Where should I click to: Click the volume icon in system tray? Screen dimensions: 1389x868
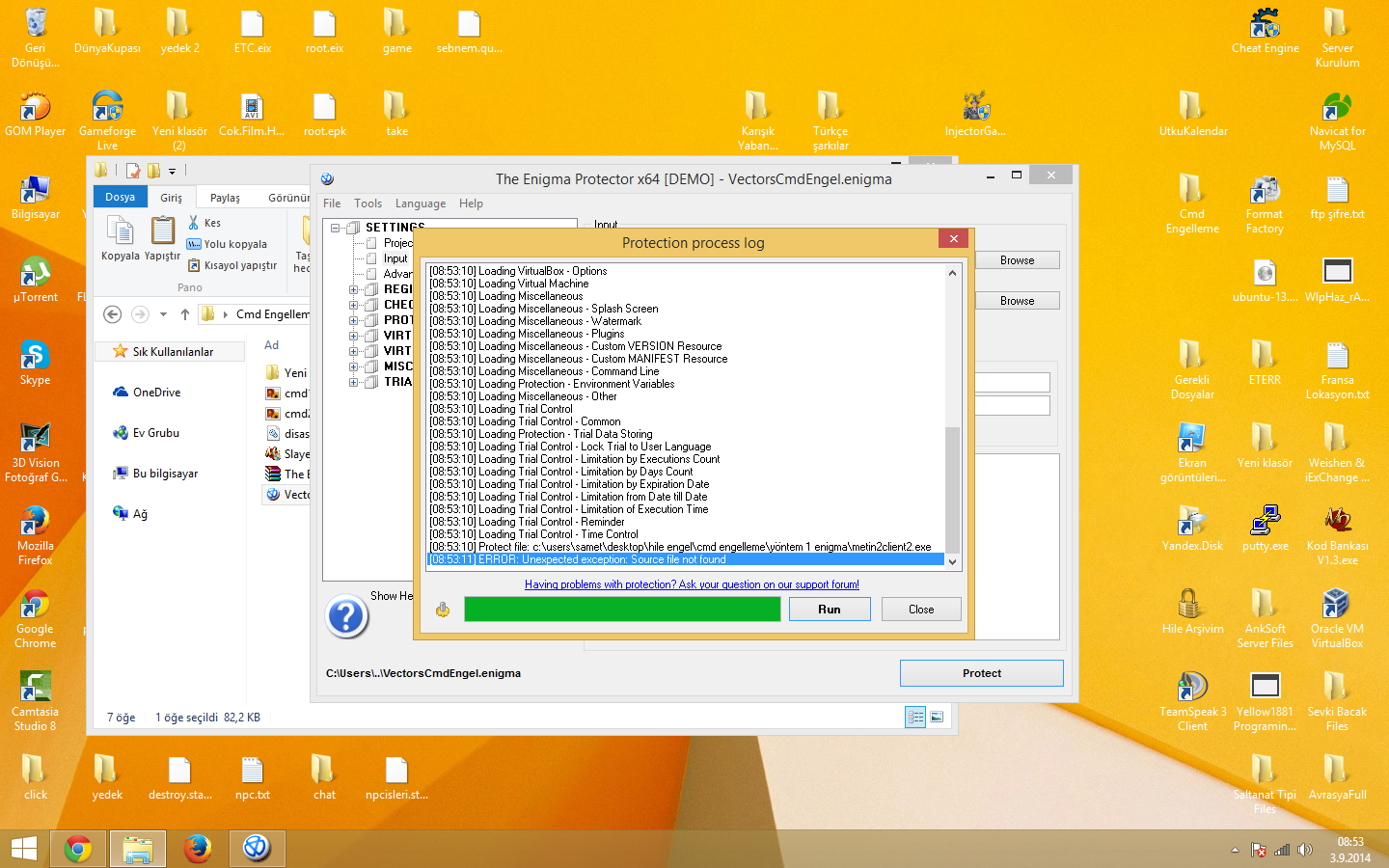(1305, 850)
